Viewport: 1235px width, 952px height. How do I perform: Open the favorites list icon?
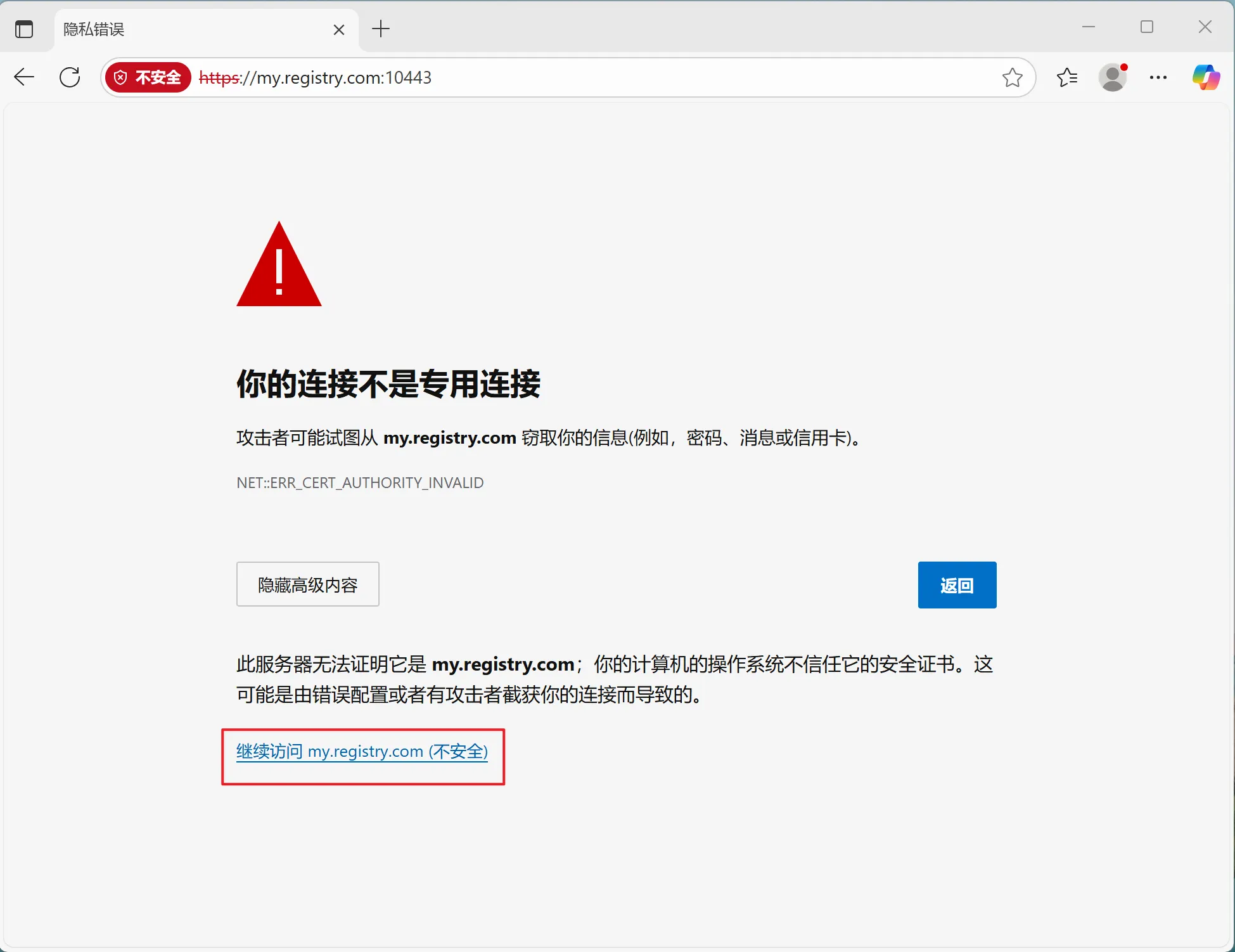point(1067,77)
